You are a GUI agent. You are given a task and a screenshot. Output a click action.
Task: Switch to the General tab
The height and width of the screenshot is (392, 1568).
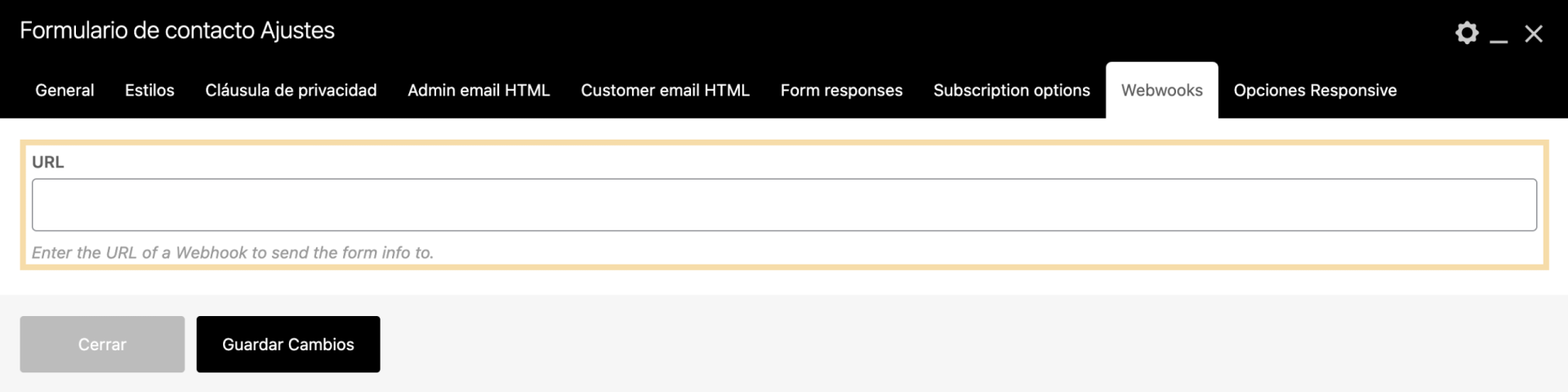[65, 91]
